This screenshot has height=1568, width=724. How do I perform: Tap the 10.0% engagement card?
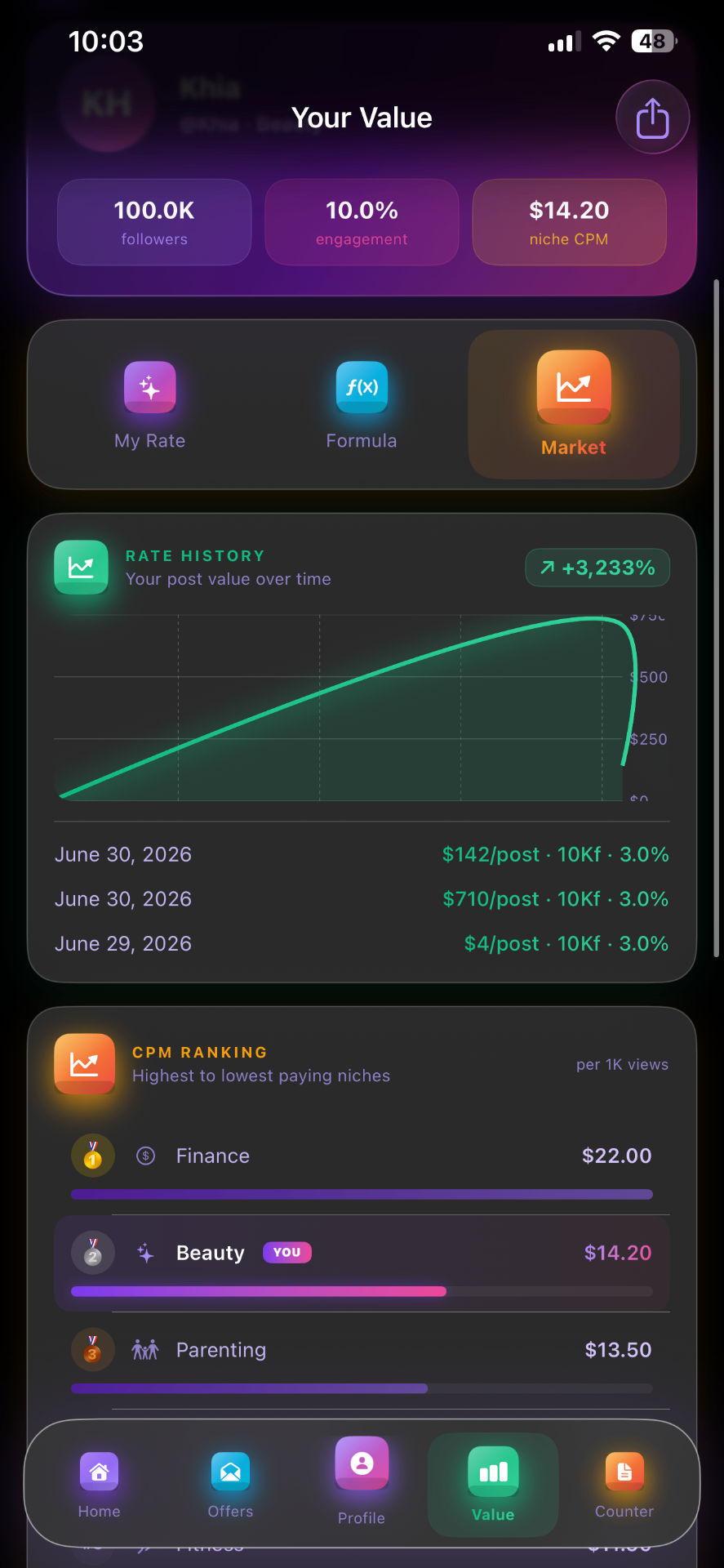362,222
